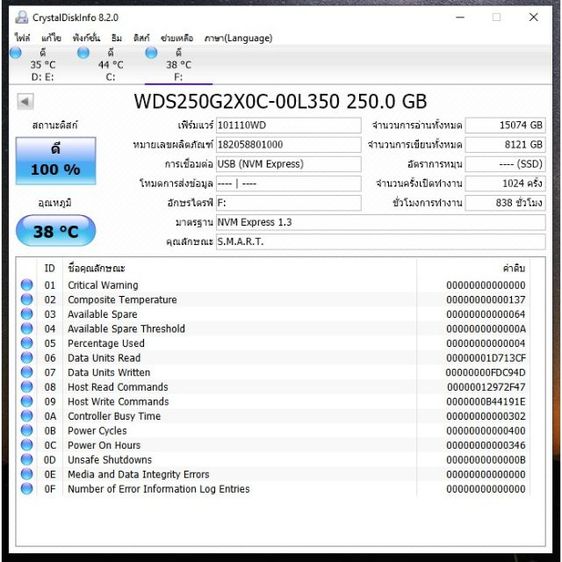Viewport: 562px width, 562px height.
Task: Click the health status ดี 100 % button
Action: click(x=56, y=161)
